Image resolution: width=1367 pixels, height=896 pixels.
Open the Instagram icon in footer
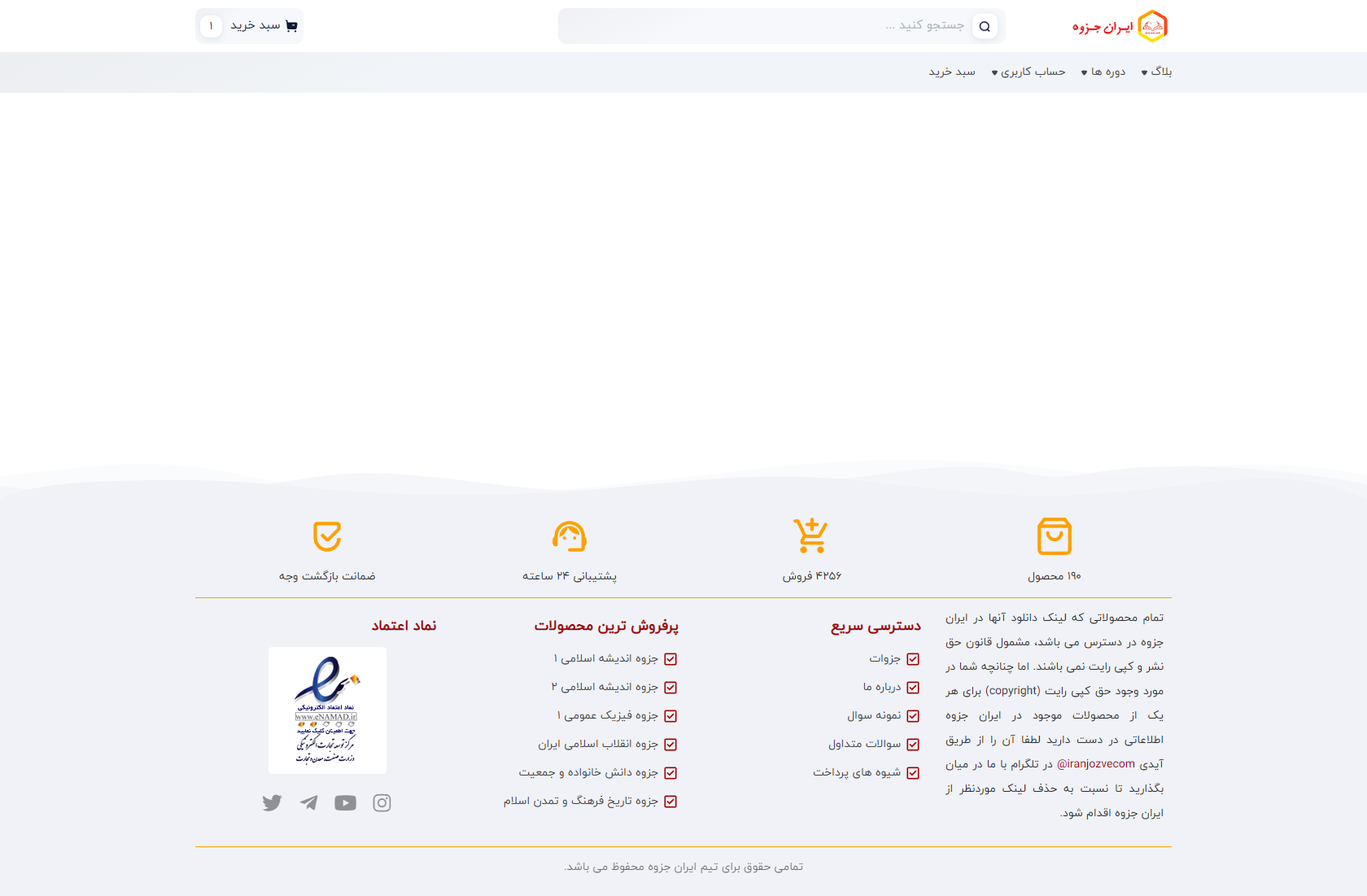click(382, 803)
